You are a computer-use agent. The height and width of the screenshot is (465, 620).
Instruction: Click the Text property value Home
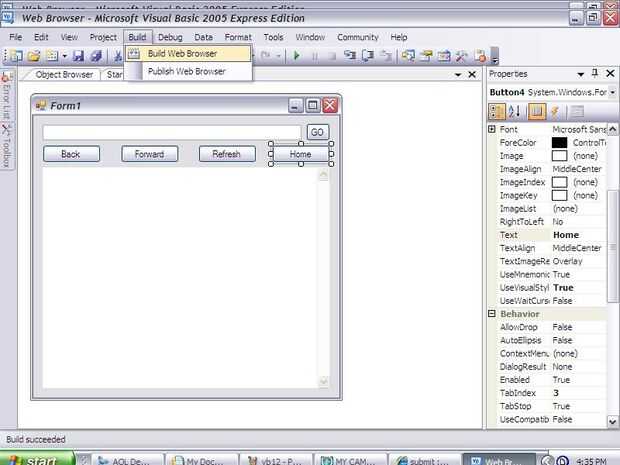point(566,235)
